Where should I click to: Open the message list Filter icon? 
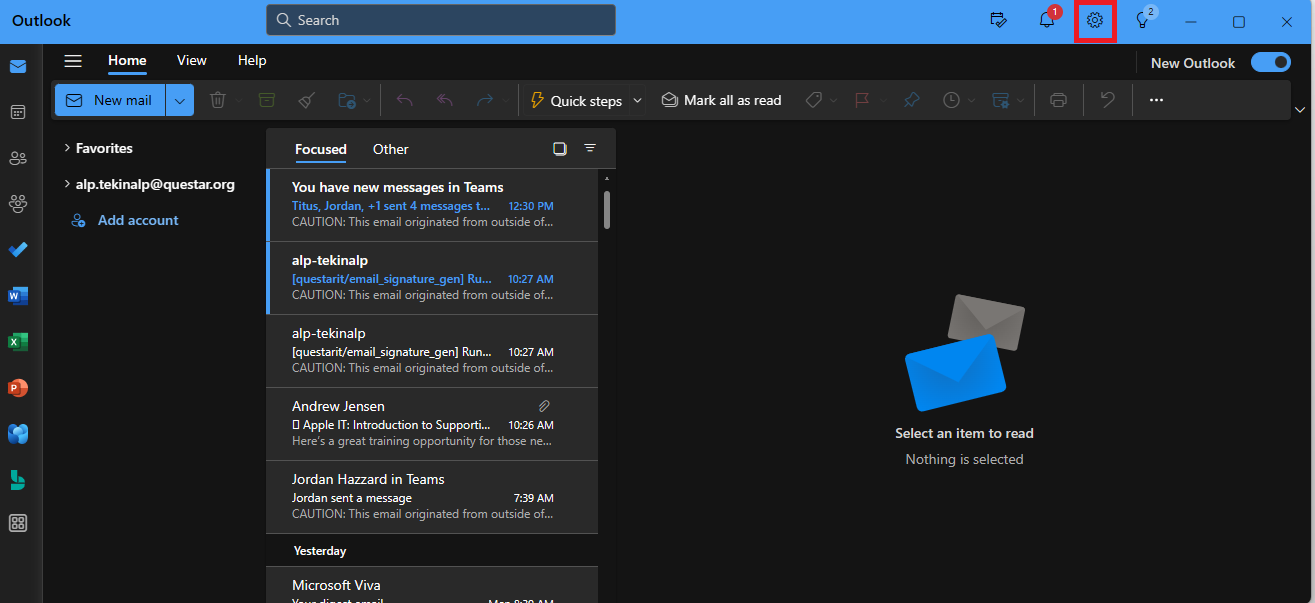point(590,148)
